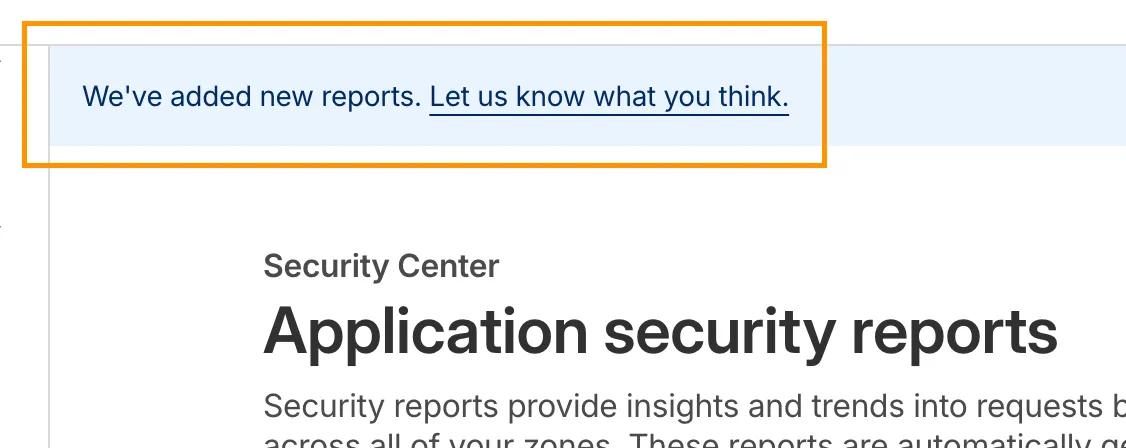The image size is (1126, 448).
Task: Click empty blue banner area right of link
Action: 960,97
